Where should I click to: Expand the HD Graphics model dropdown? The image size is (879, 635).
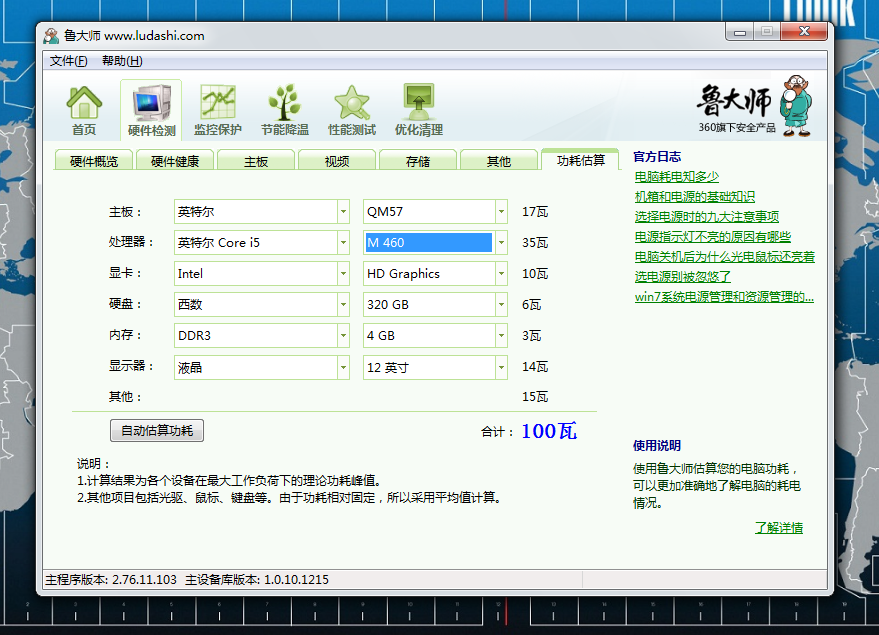(501, 274)
